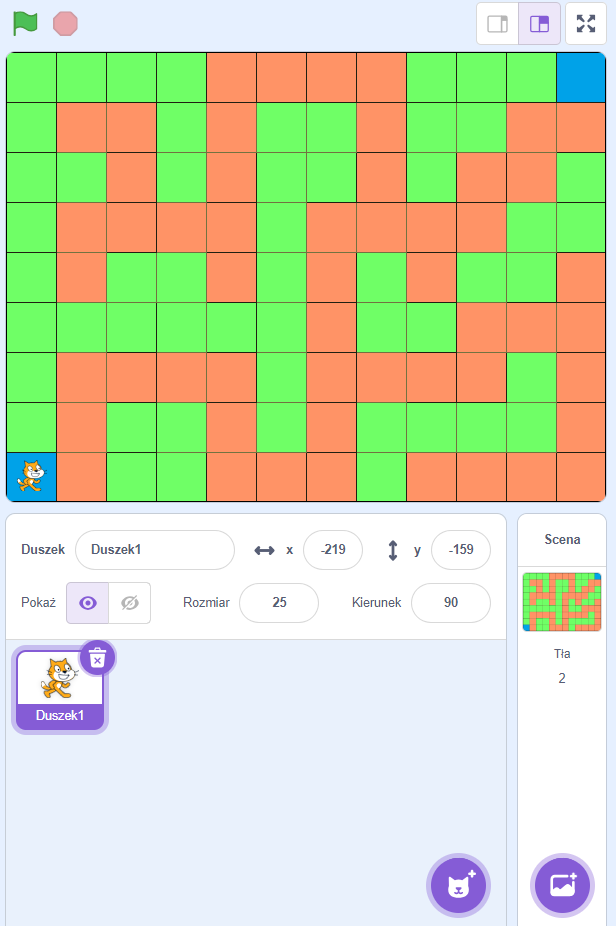The image size is (616, 926).
Task: Click the blue goal square on stage
Action: 581,77
